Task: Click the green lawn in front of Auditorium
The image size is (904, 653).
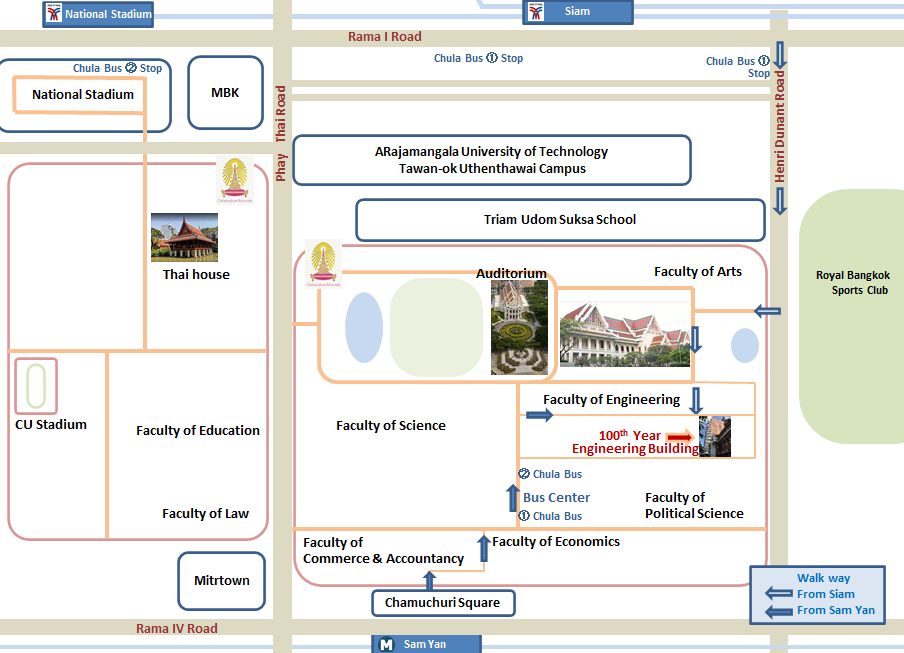Action: (436, 327)
